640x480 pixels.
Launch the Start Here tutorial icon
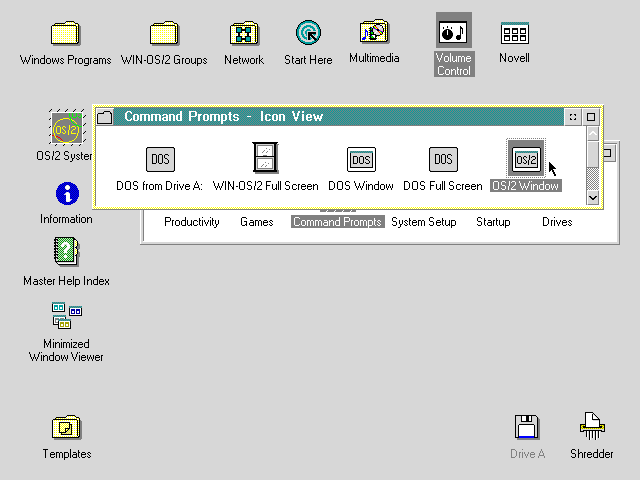point(308,33)
